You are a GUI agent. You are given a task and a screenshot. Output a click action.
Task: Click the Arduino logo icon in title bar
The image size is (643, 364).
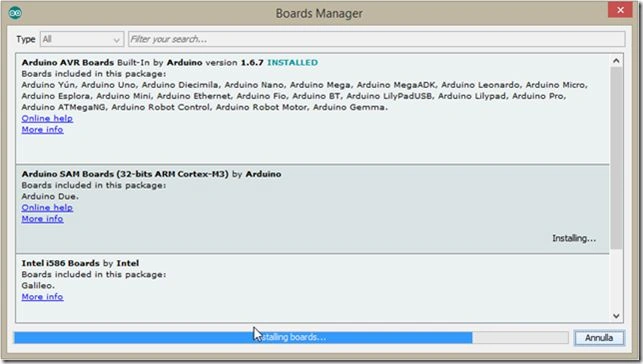pyautogui.click(x=15, y=13)
